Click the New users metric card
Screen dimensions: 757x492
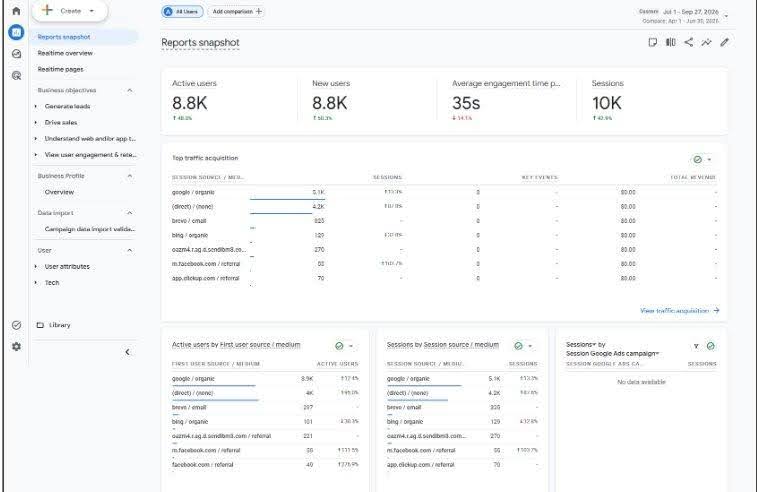click(370, 100)
